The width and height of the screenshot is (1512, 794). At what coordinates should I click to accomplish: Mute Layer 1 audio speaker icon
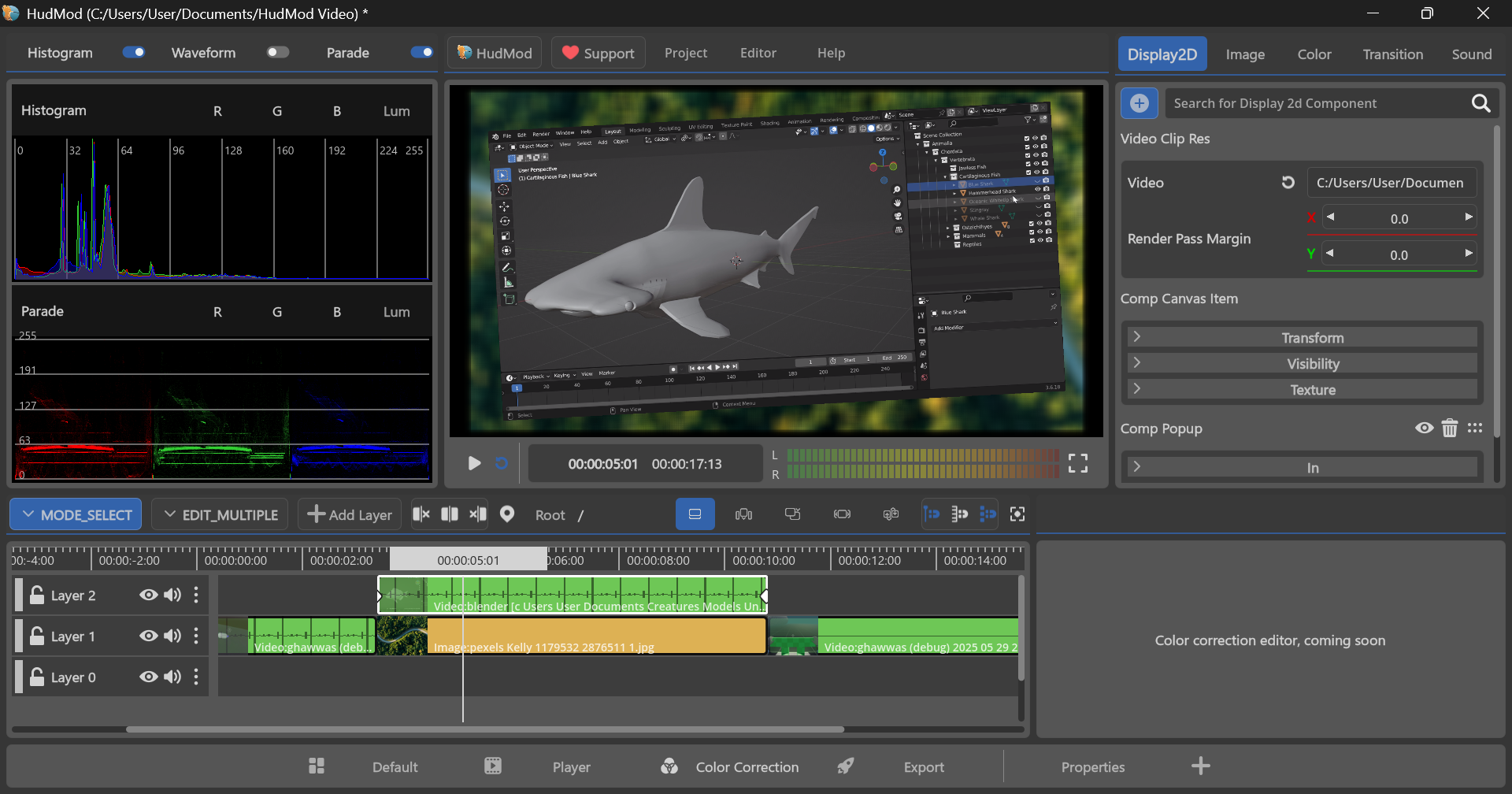pyautogui.click(x=172, y=636)
